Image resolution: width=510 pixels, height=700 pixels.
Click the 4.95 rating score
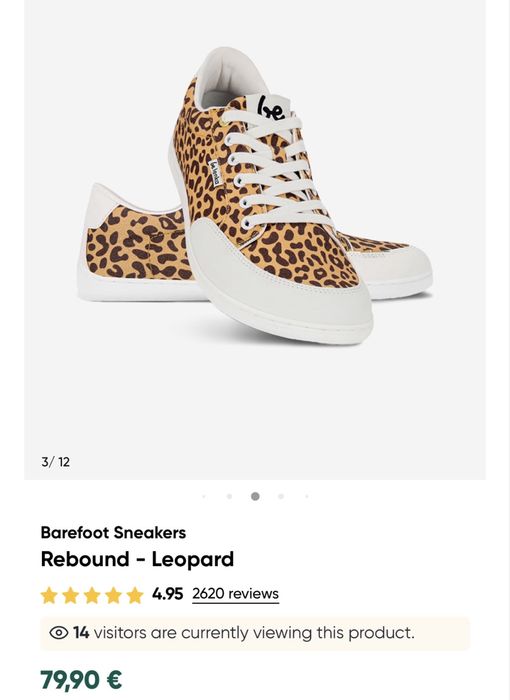coord(167,594)
